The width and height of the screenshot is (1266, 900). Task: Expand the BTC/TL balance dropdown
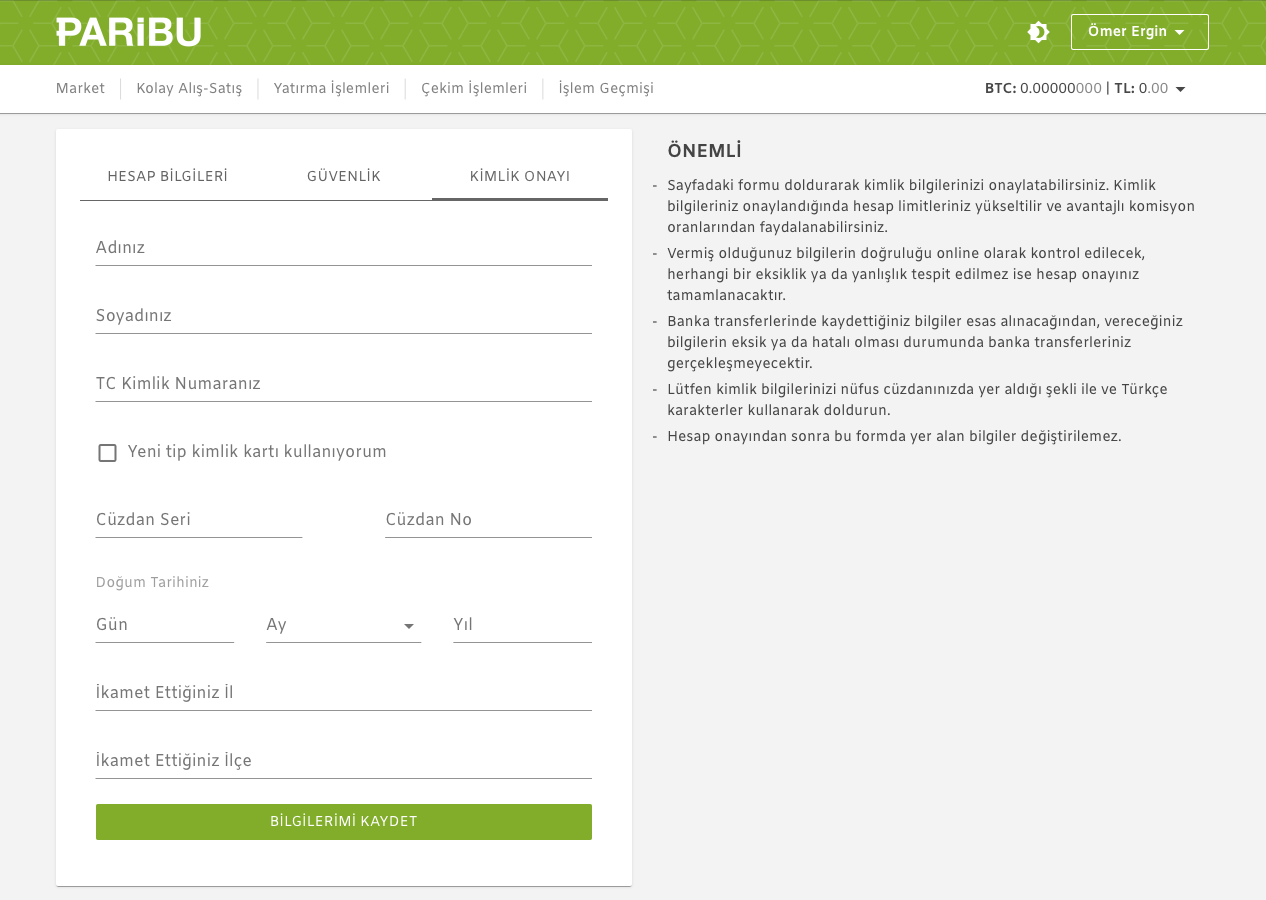1180,89
